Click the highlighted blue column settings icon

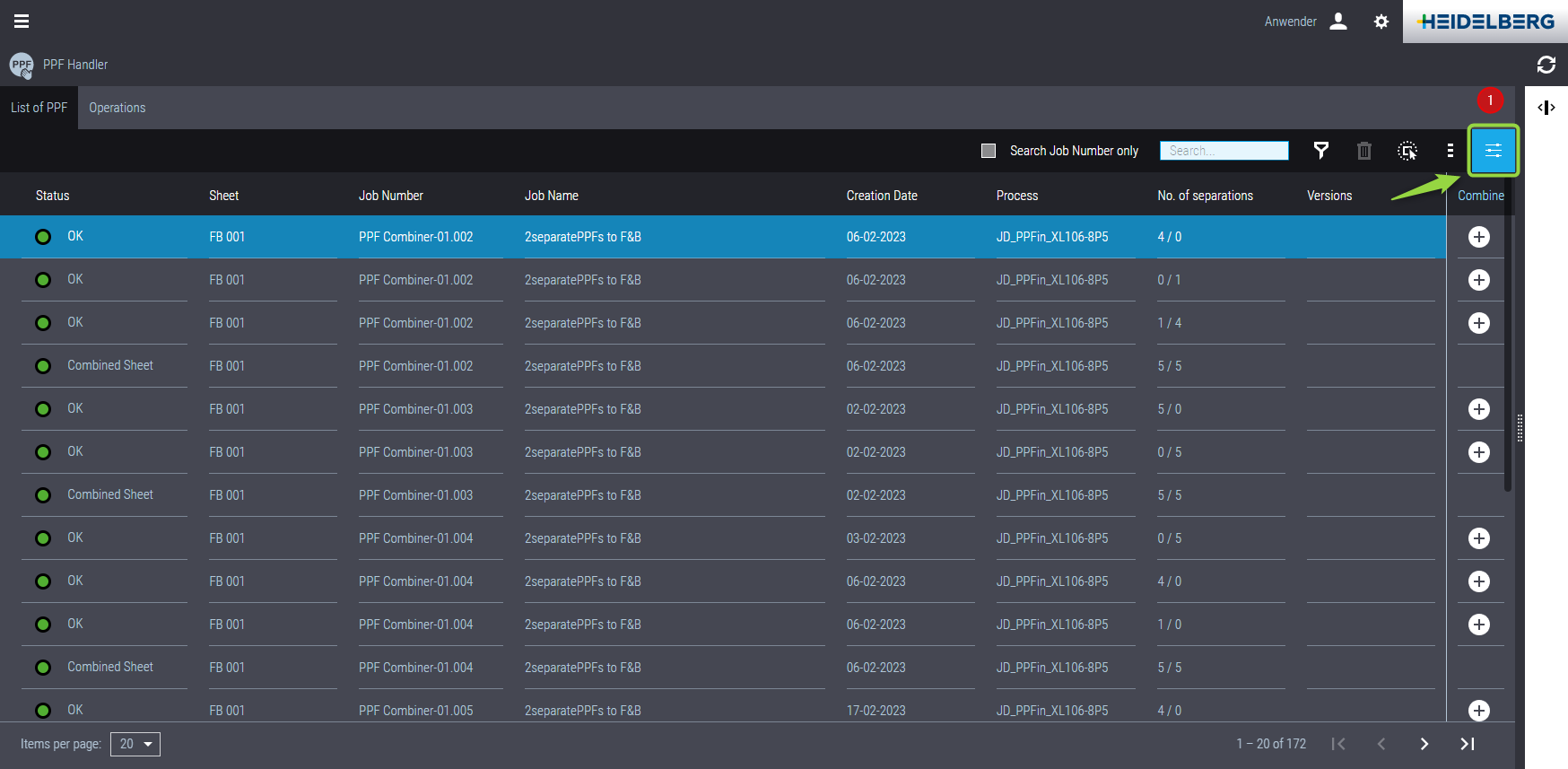tap(1493, 151)
